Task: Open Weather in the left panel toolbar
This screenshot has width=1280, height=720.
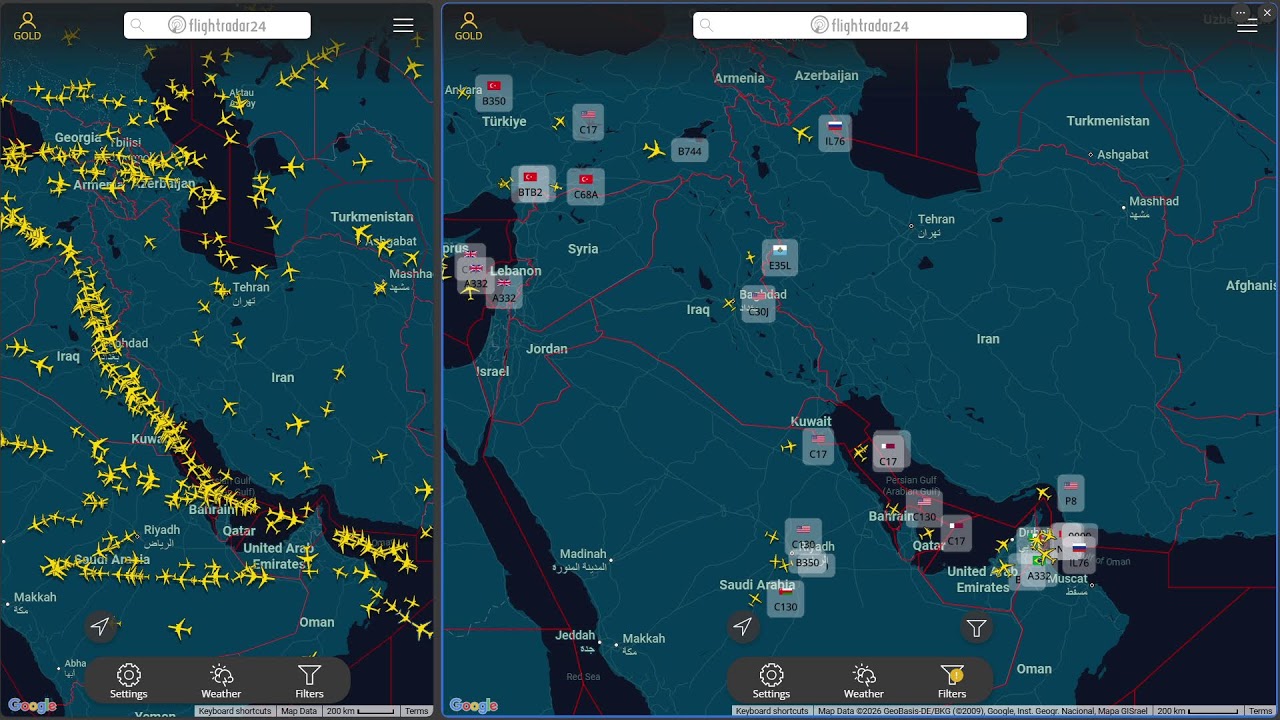Action: pos(221,681)
